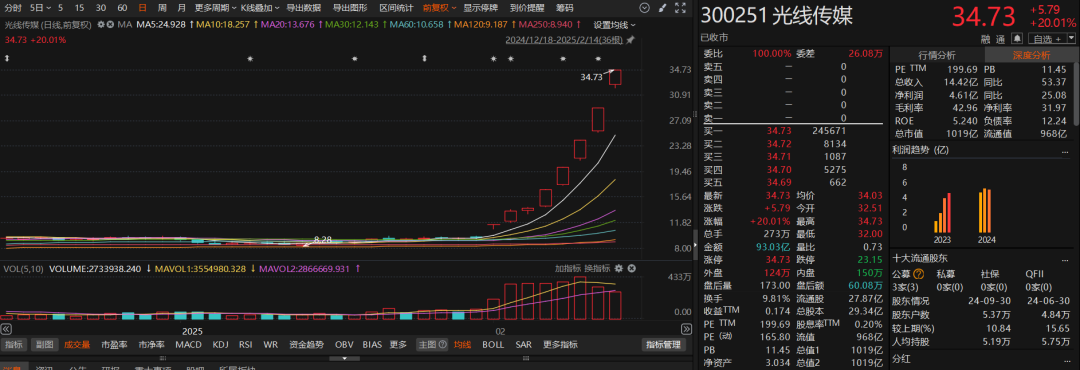The width and height of the screenshot is (1080, 370).
Task: Jump chart left with double-arrow icon
Action: (6, 330)
